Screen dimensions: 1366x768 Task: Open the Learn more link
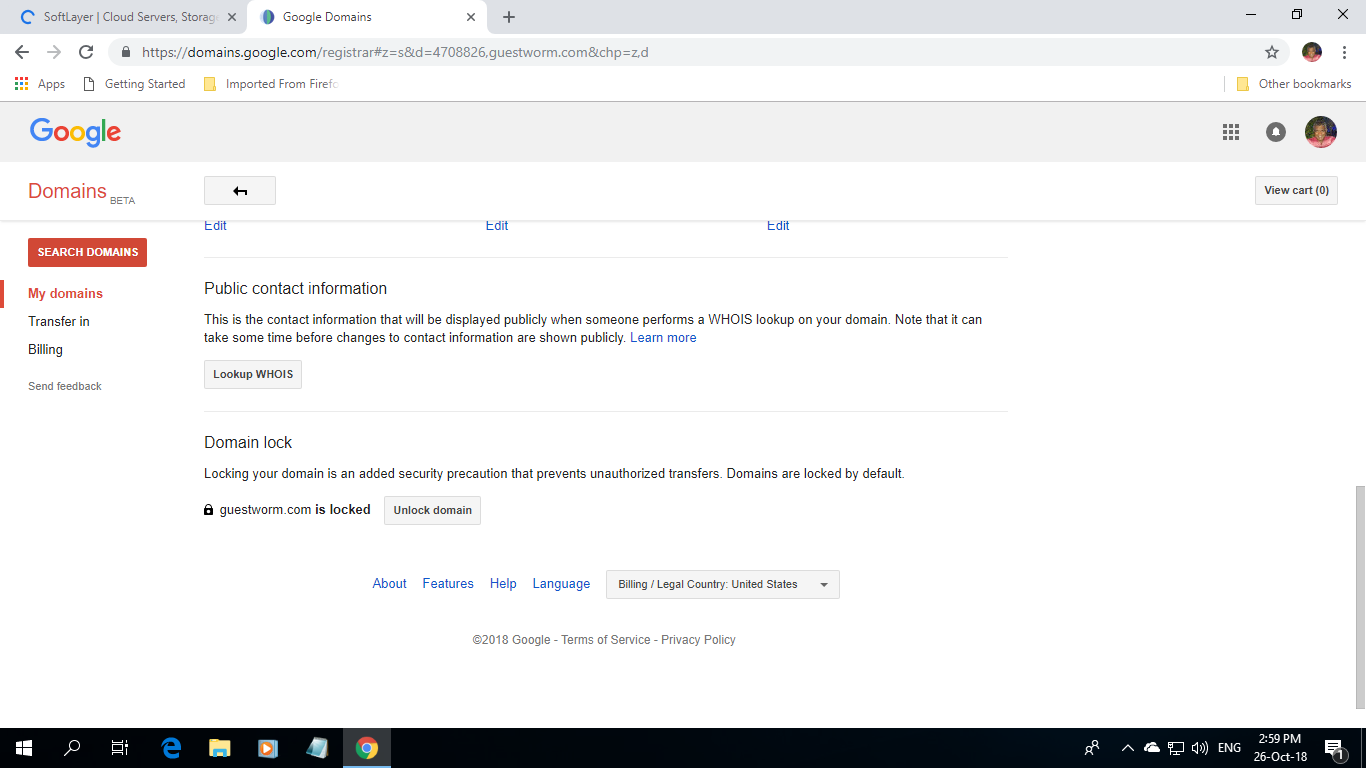[663, 338]
